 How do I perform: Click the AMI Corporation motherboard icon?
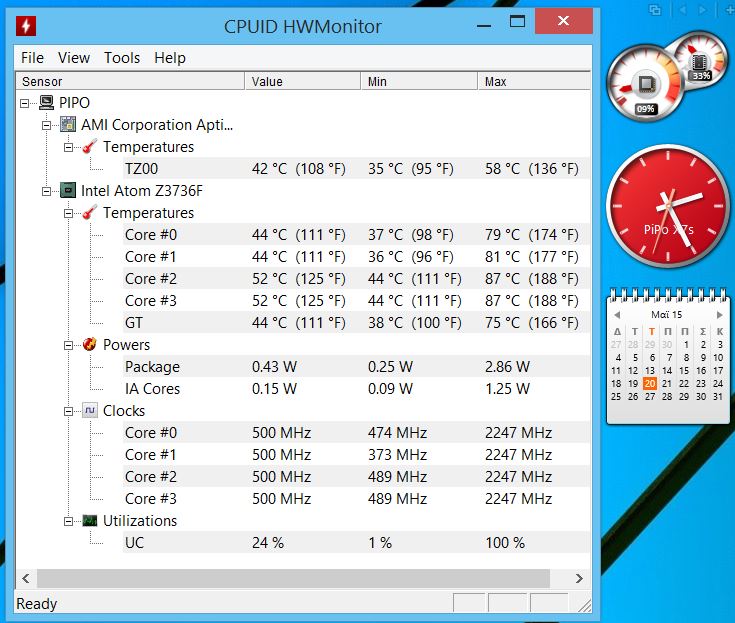(x=68, y=125)
